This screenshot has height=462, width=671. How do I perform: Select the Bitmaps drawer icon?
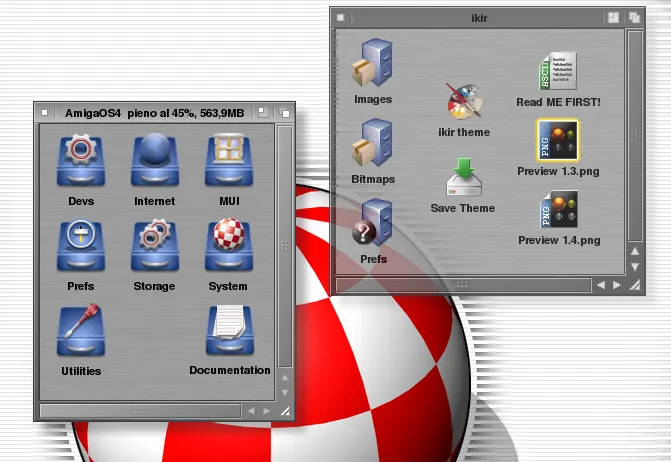(373, 144)
